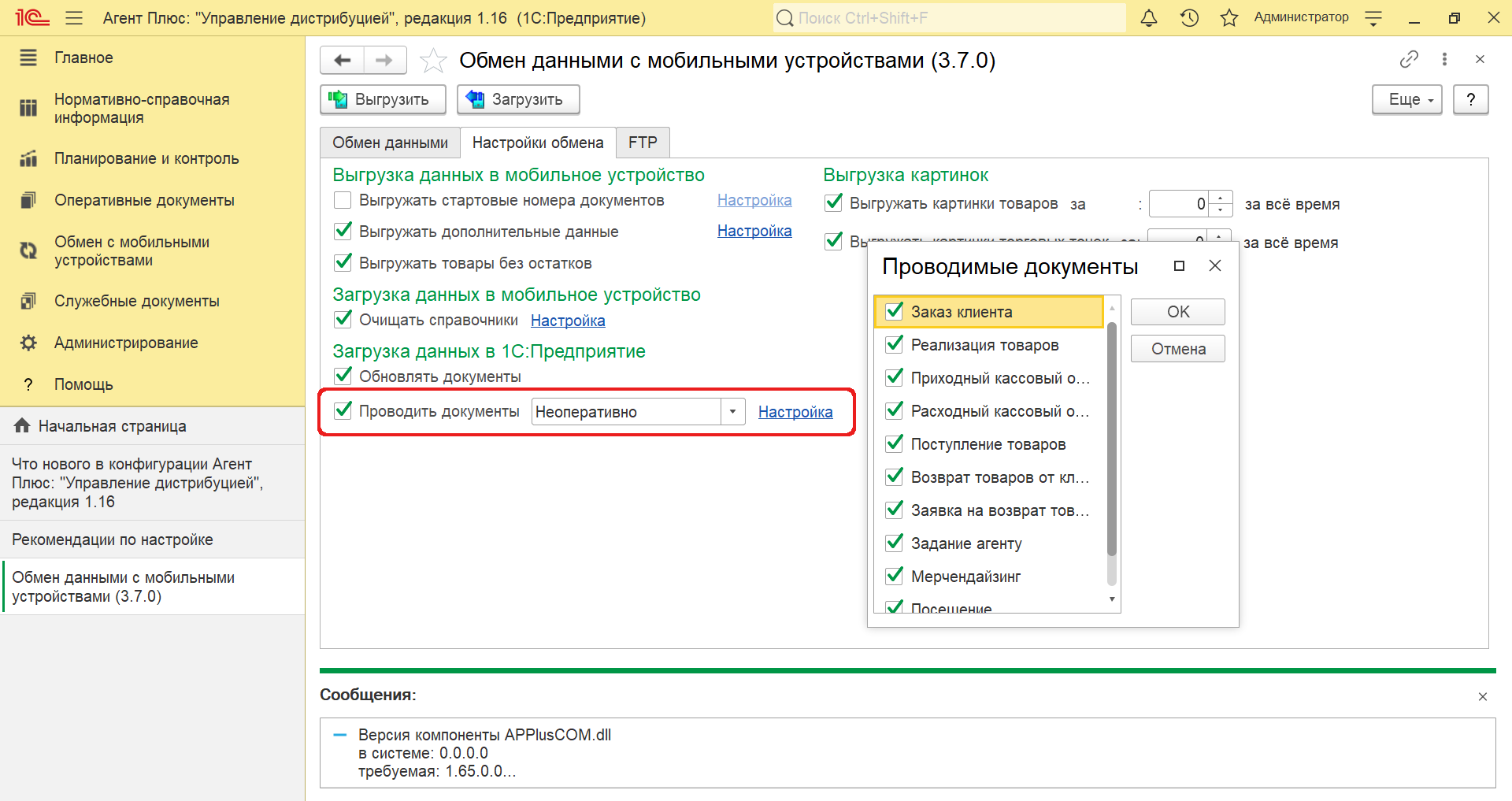1512x801 pixels.
Task: Click the Выгрузить button
Action: pyautogui.click(x=383, y=99)
